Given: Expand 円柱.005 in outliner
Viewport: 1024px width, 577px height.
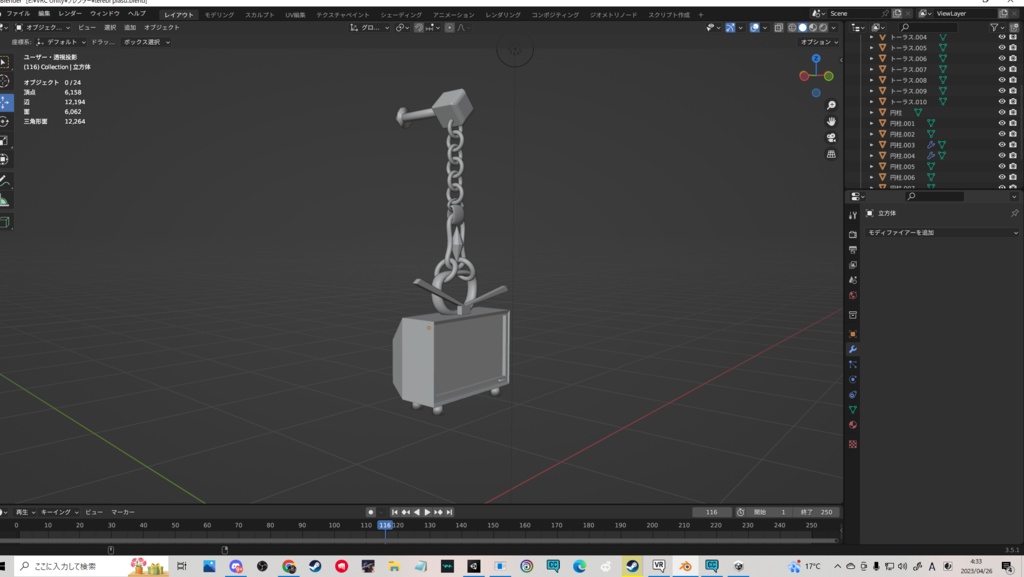Looking at the screenshot, I should (871, 166).
